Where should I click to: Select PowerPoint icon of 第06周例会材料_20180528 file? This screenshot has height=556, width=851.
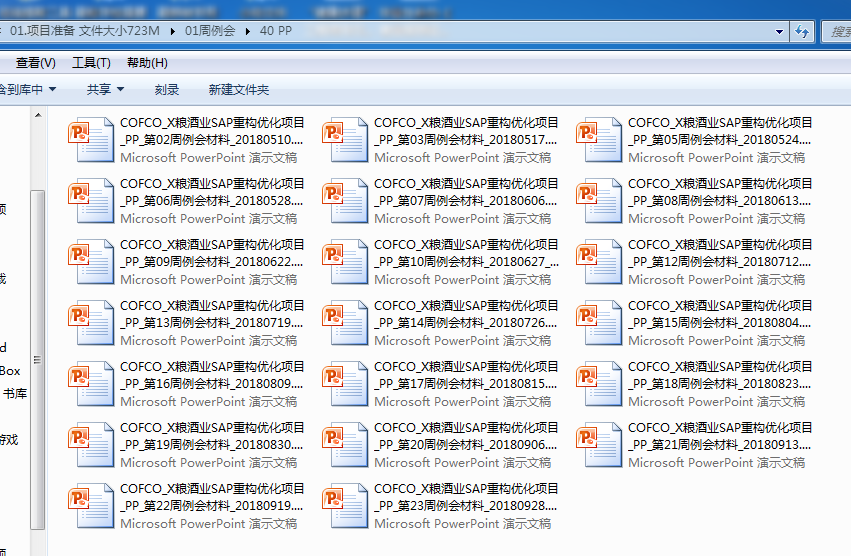point(91,201)
